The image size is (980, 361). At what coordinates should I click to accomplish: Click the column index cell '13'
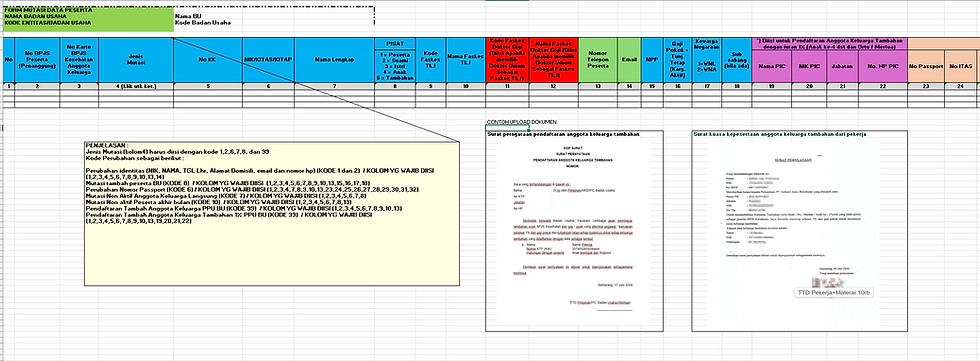[599, 86]
